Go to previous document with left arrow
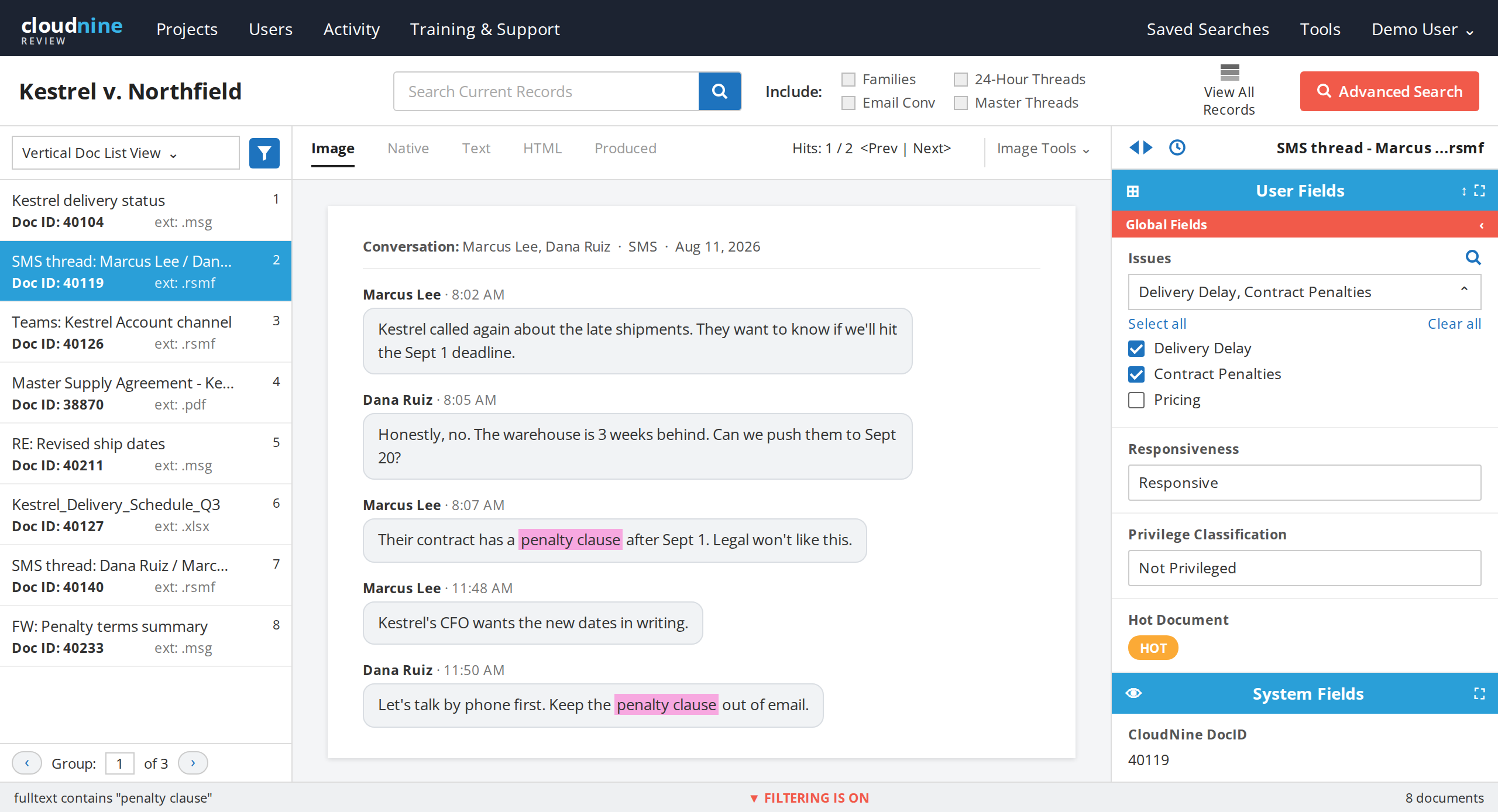 coord(1134,147)
